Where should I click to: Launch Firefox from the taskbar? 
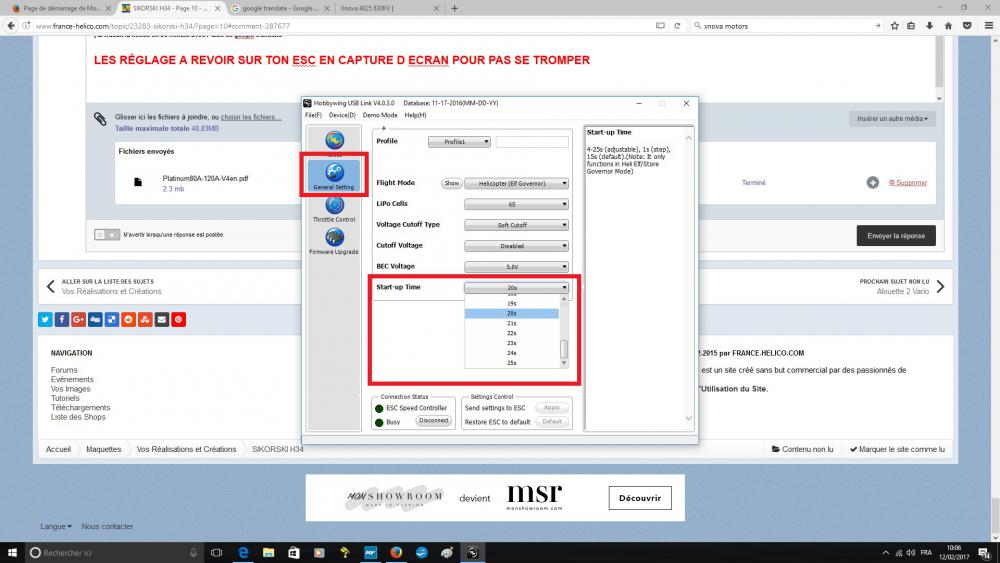396,552
